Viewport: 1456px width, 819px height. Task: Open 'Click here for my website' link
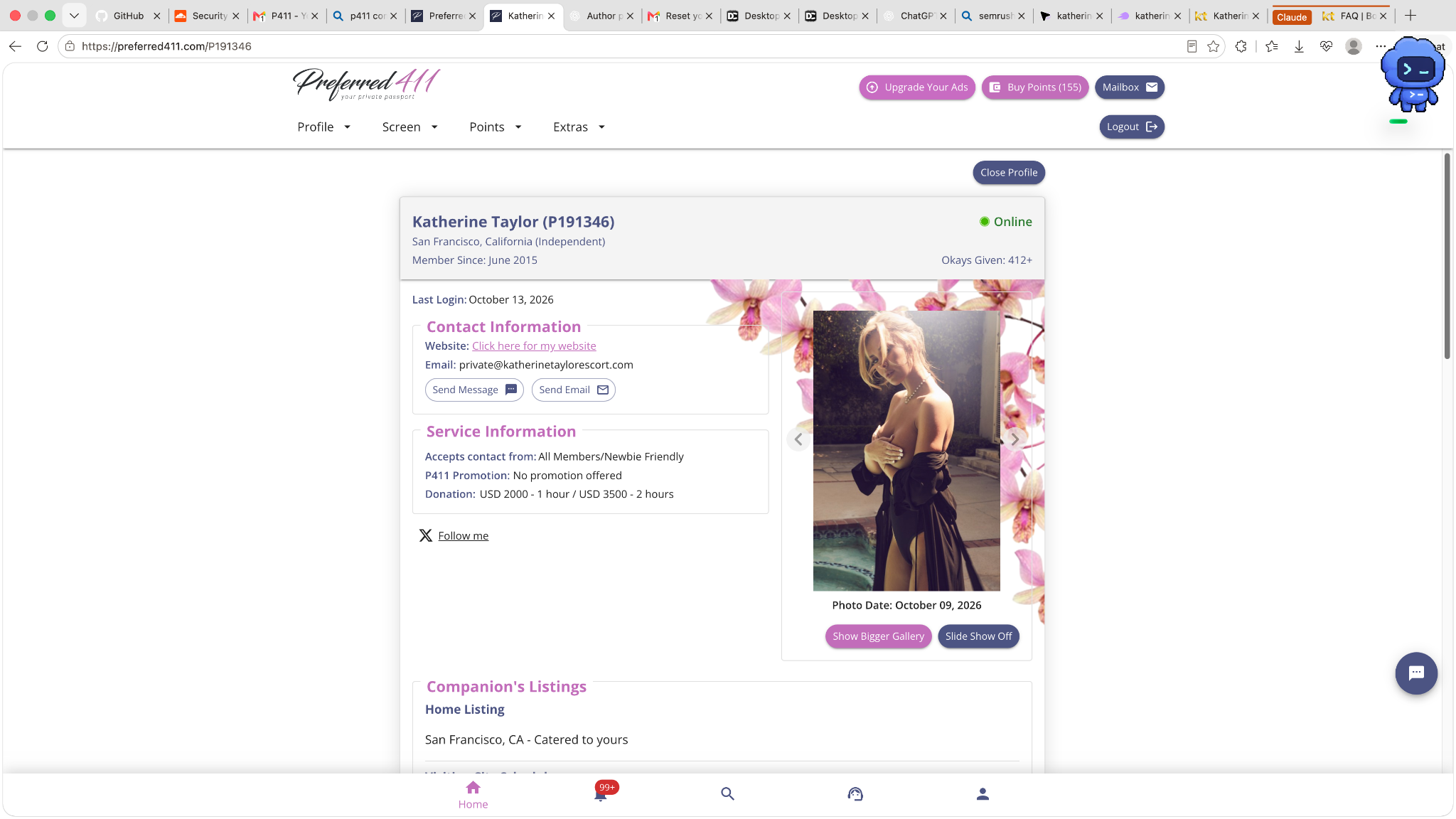click(x=534, y=346)
